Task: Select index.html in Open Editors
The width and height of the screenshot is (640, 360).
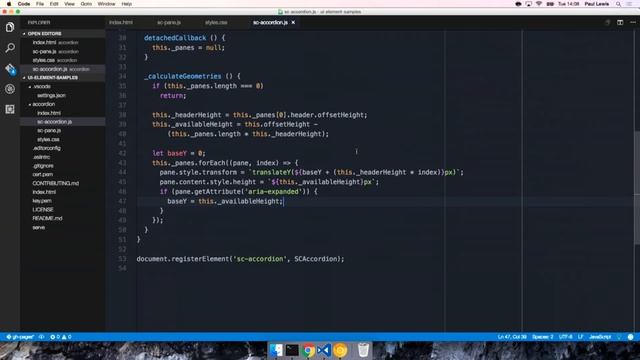Action: tap(63, 42)
